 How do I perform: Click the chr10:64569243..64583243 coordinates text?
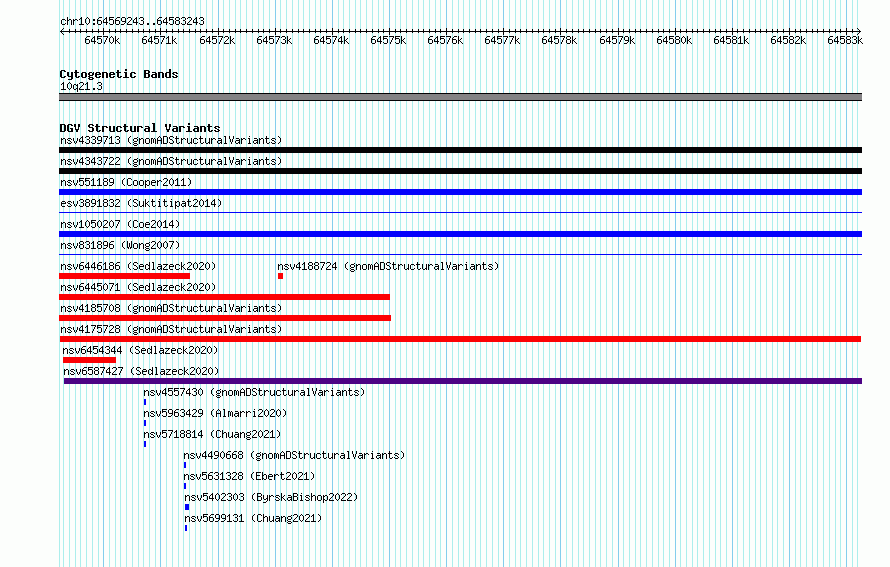[x=132, y=21]
